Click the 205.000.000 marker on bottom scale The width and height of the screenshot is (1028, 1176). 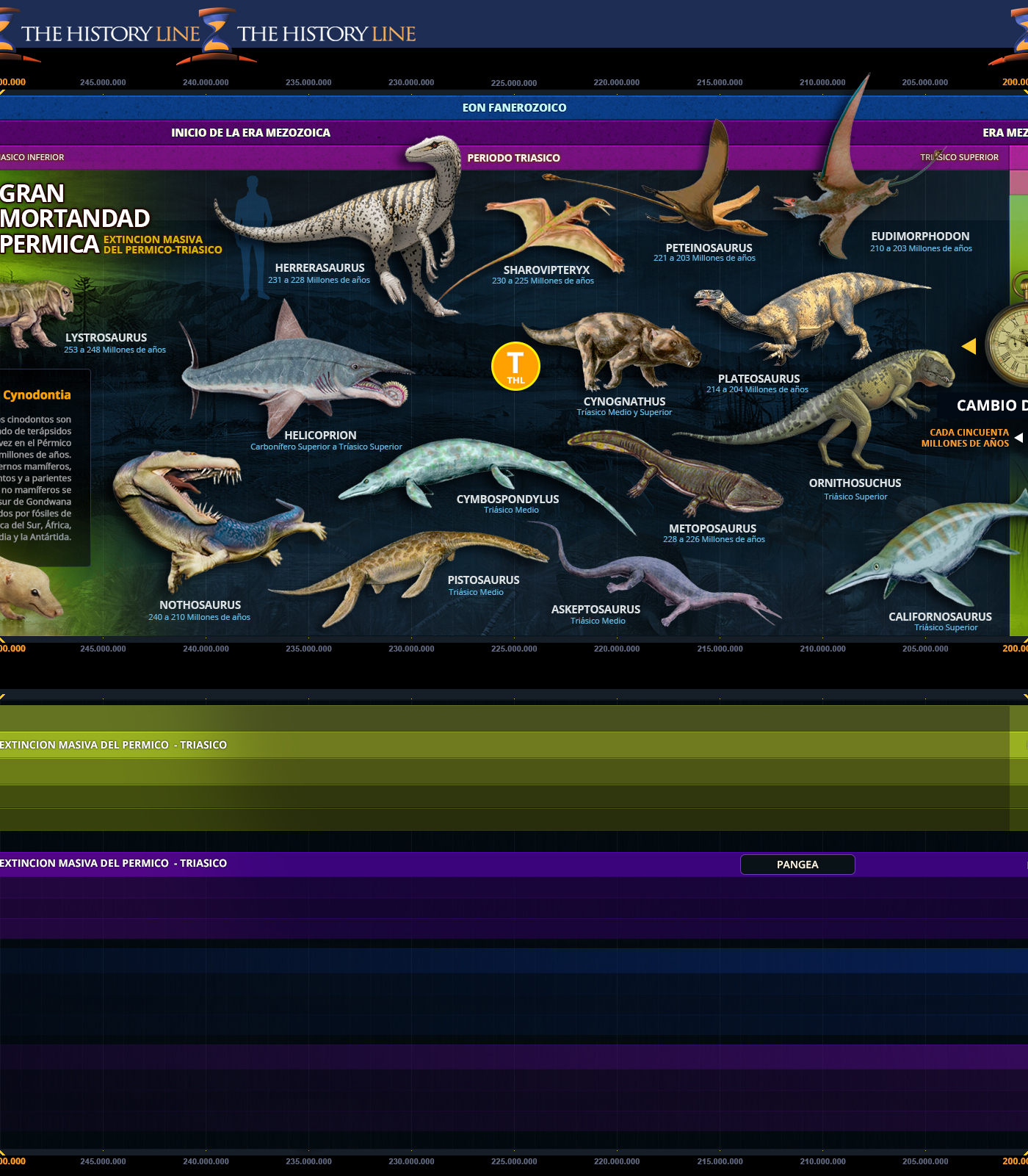coord(925,1161)
